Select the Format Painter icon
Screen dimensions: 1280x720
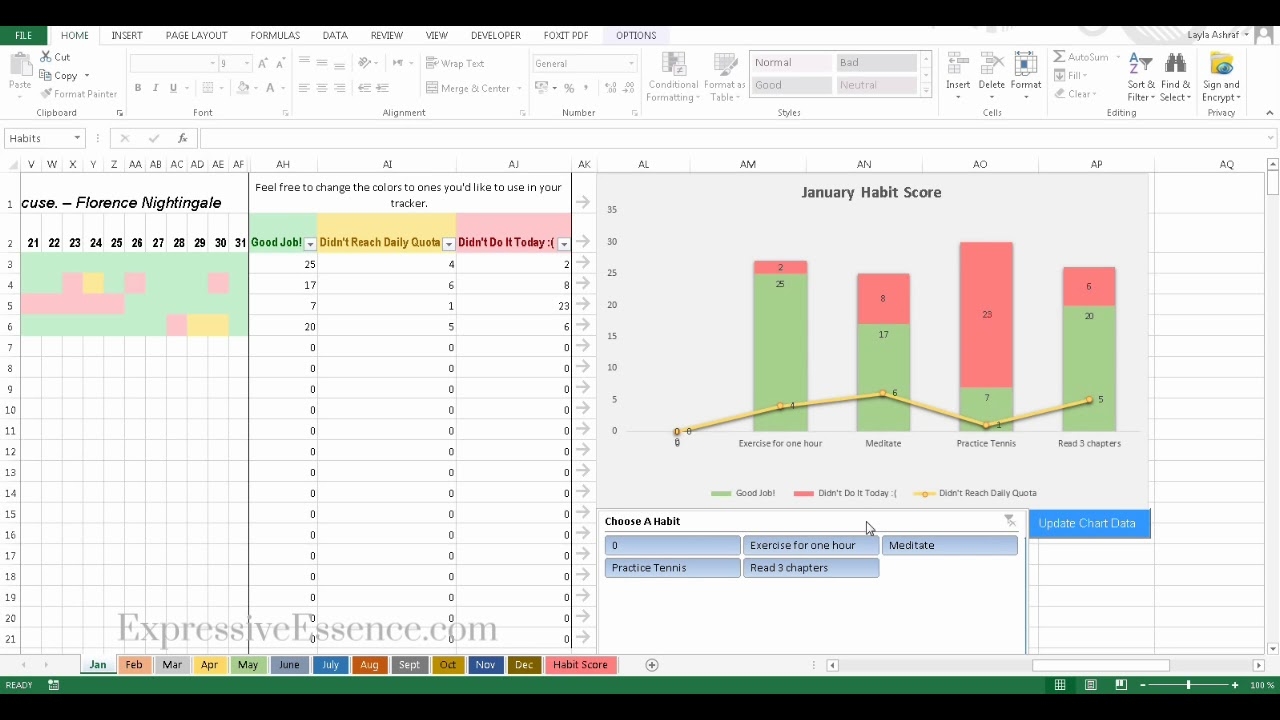(x=47, y=94)
